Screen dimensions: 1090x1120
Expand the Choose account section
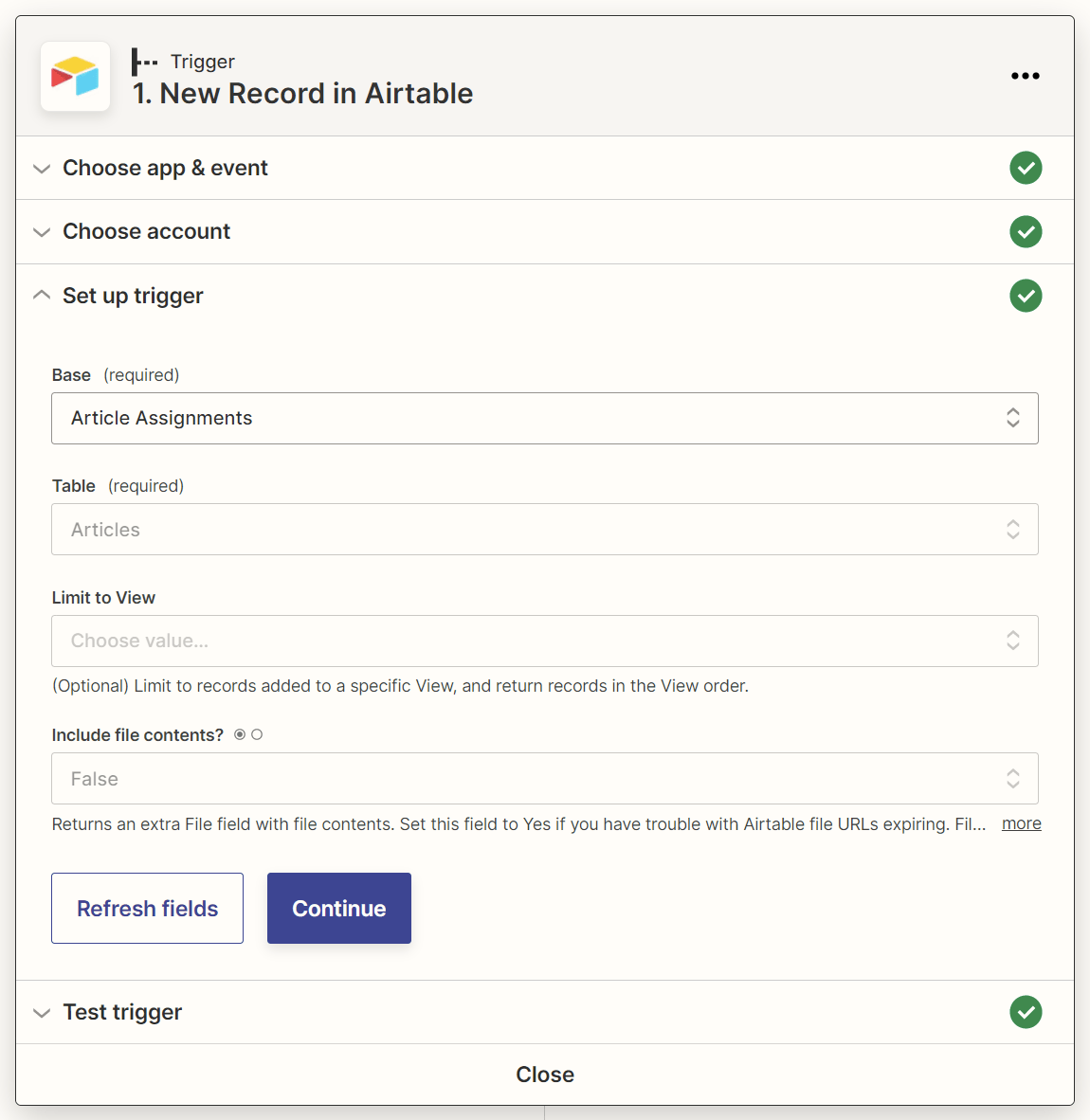(x=42, y=231)
